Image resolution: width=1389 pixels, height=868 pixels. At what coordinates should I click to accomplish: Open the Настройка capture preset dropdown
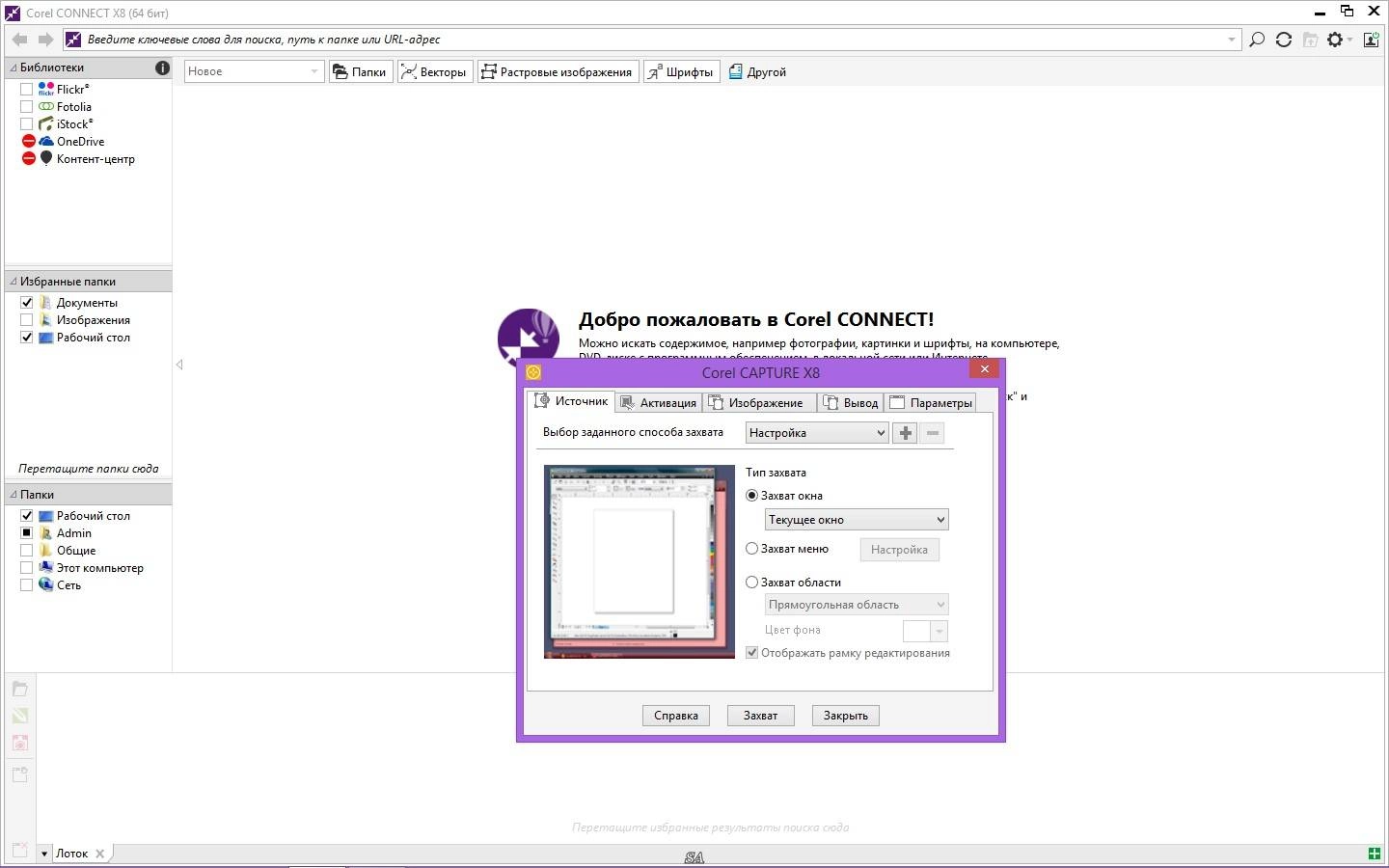(817, 433)
